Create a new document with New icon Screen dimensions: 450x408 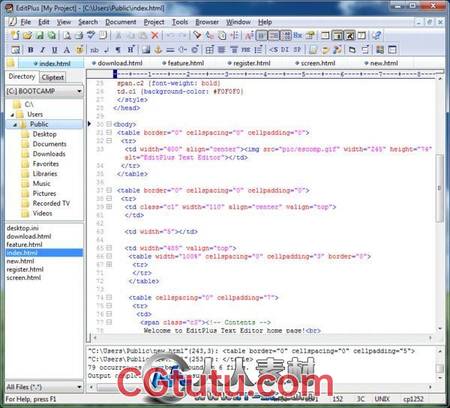pyautogui.click(x=15, y=35)
